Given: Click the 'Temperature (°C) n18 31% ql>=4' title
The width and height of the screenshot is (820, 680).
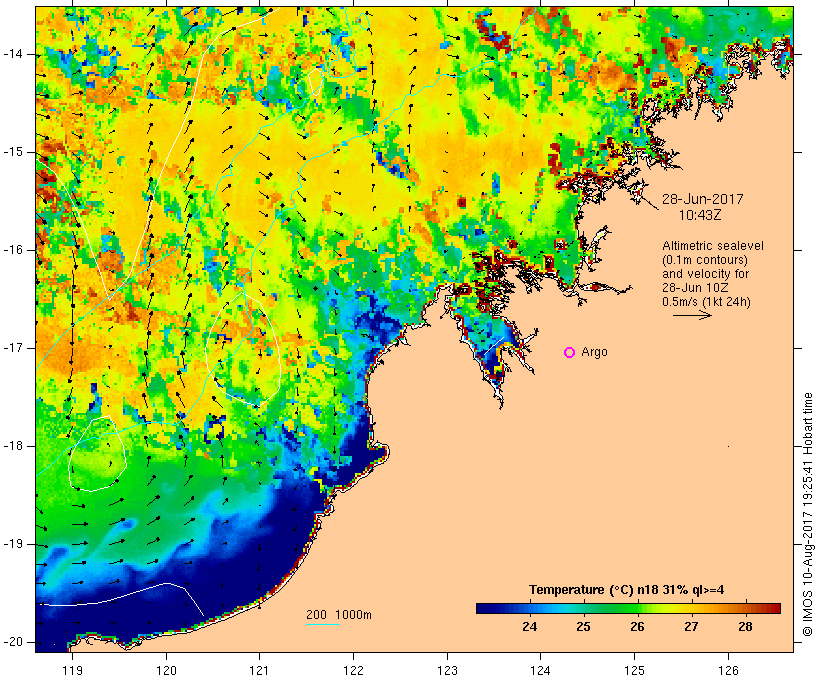Looking at the screenshot, I should click(x=627, y=590).
